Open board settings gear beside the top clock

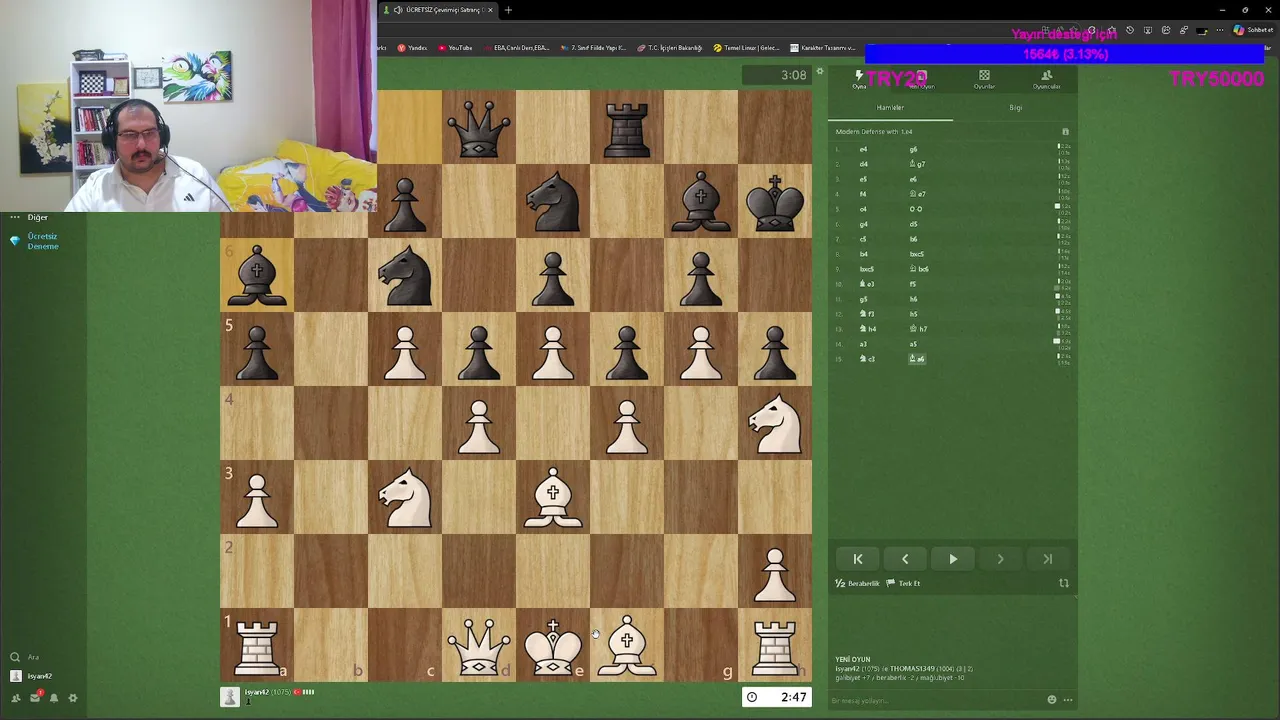click(x=820, y=72)
